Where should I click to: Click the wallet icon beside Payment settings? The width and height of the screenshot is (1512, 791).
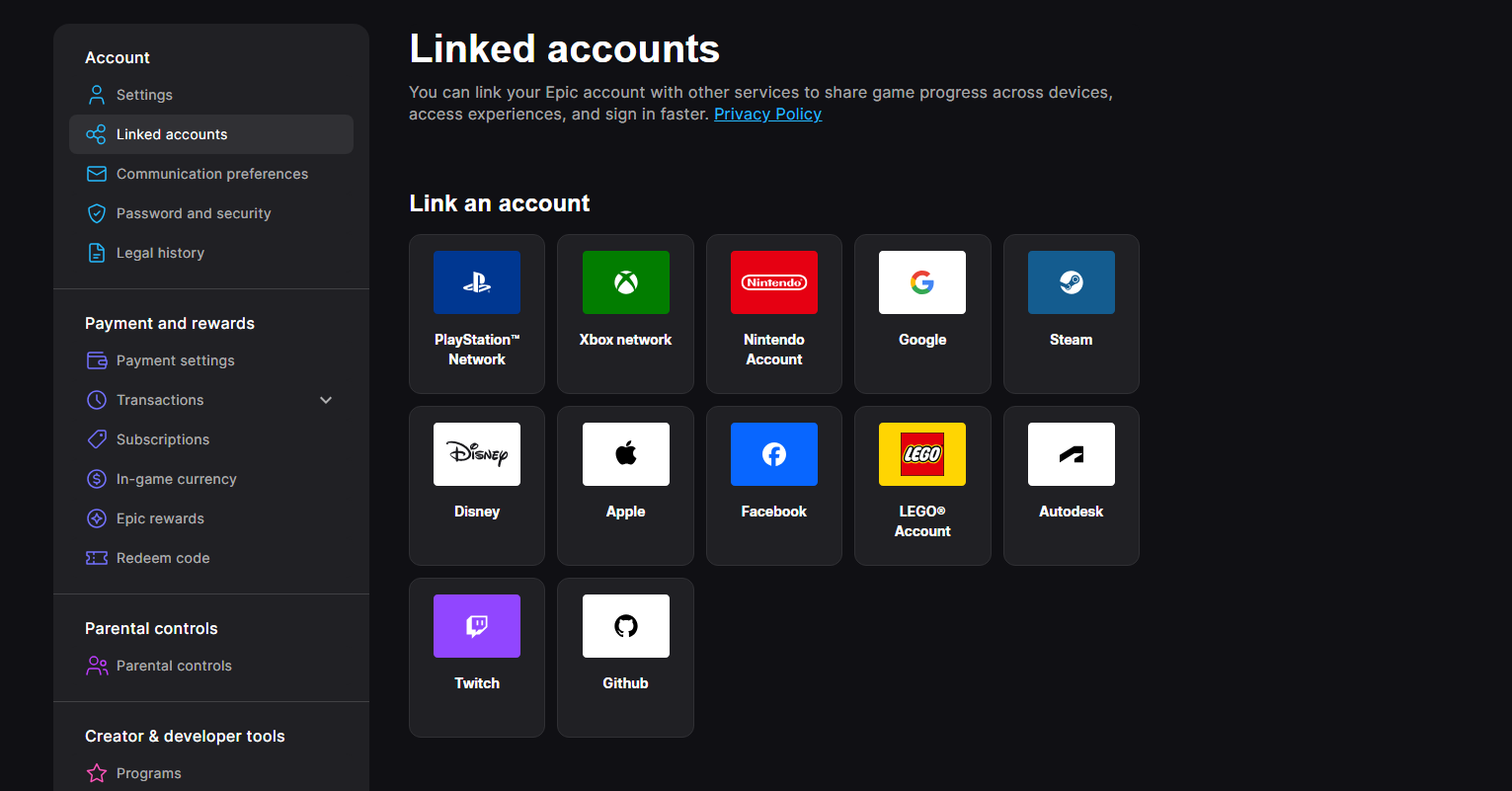[x=97, y=360]
